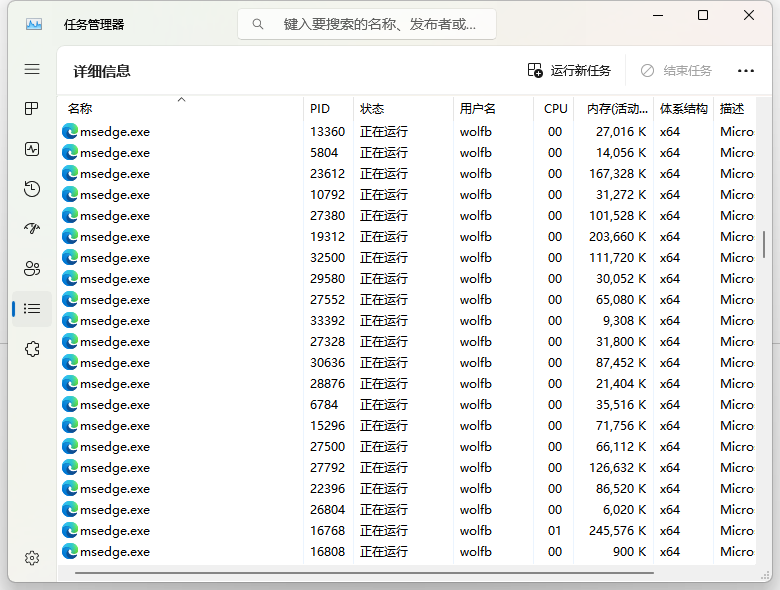Open the Services puzzle-piece icon
The height and width of the screenshot is (590, 780).
tap(32, 349)
